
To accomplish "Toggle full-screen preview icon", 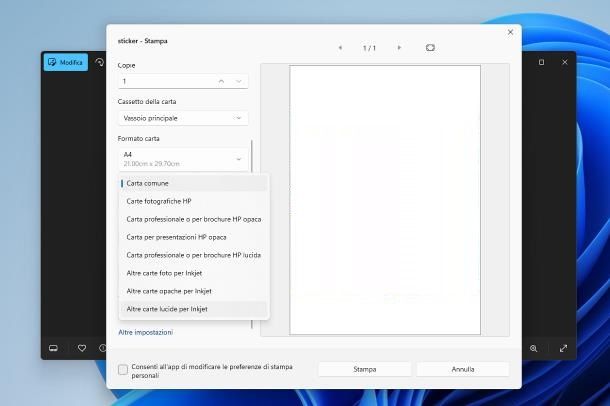I will coord(430,48).
